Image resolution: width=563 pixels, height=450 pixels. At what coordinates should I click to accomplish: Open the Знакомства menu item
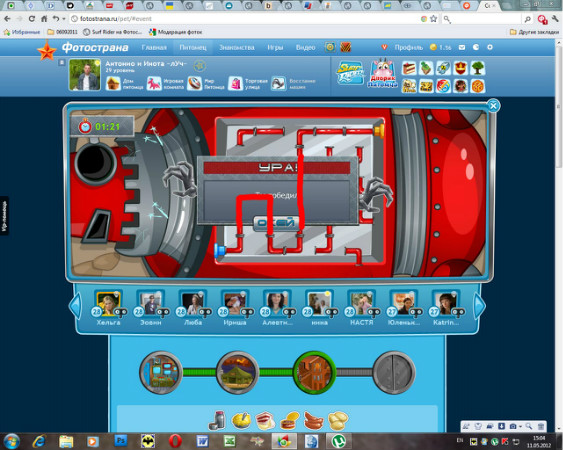(x=237, y=47)
